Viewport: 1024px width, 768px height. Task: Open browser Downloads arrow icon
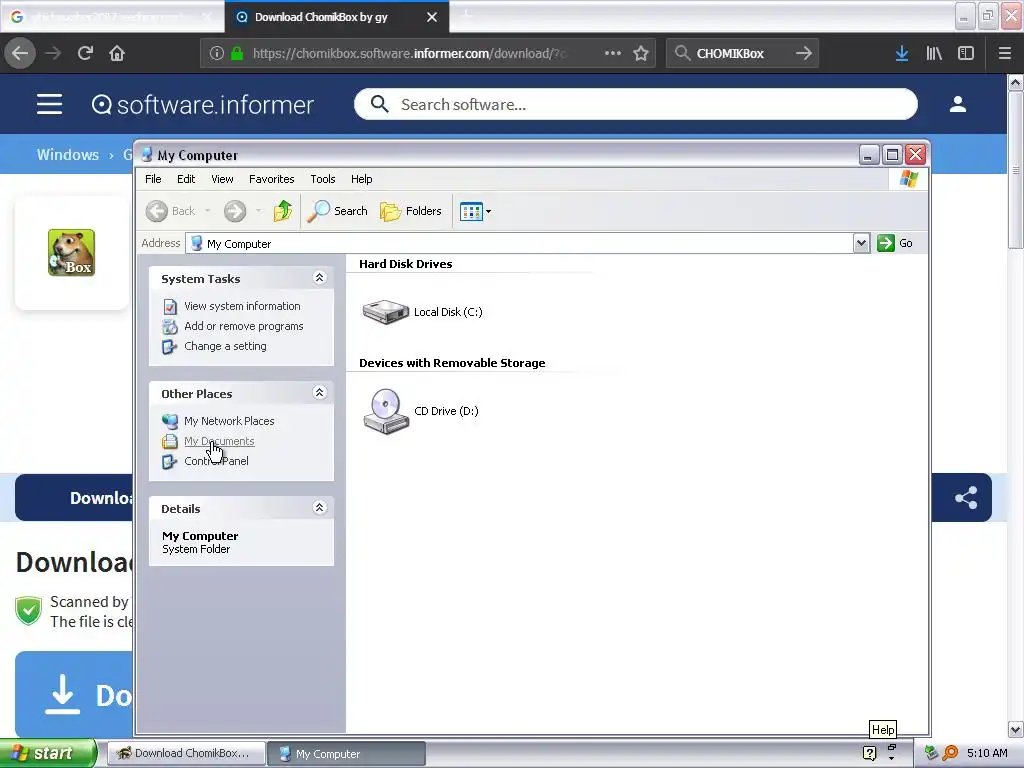902,54
